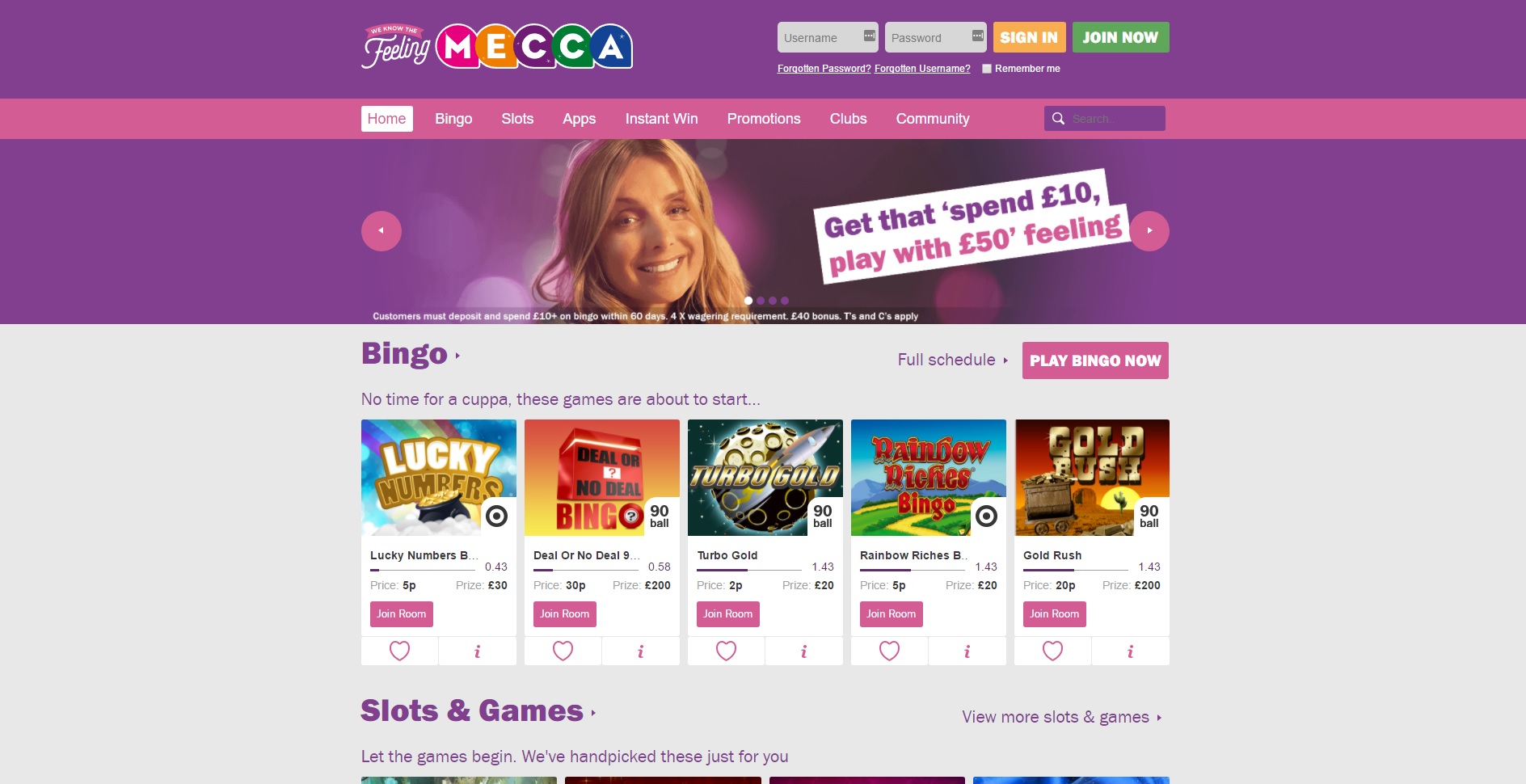1526x784 pixels.
Task: Join Room for Turbo Gold
Action: pos(727,614)
